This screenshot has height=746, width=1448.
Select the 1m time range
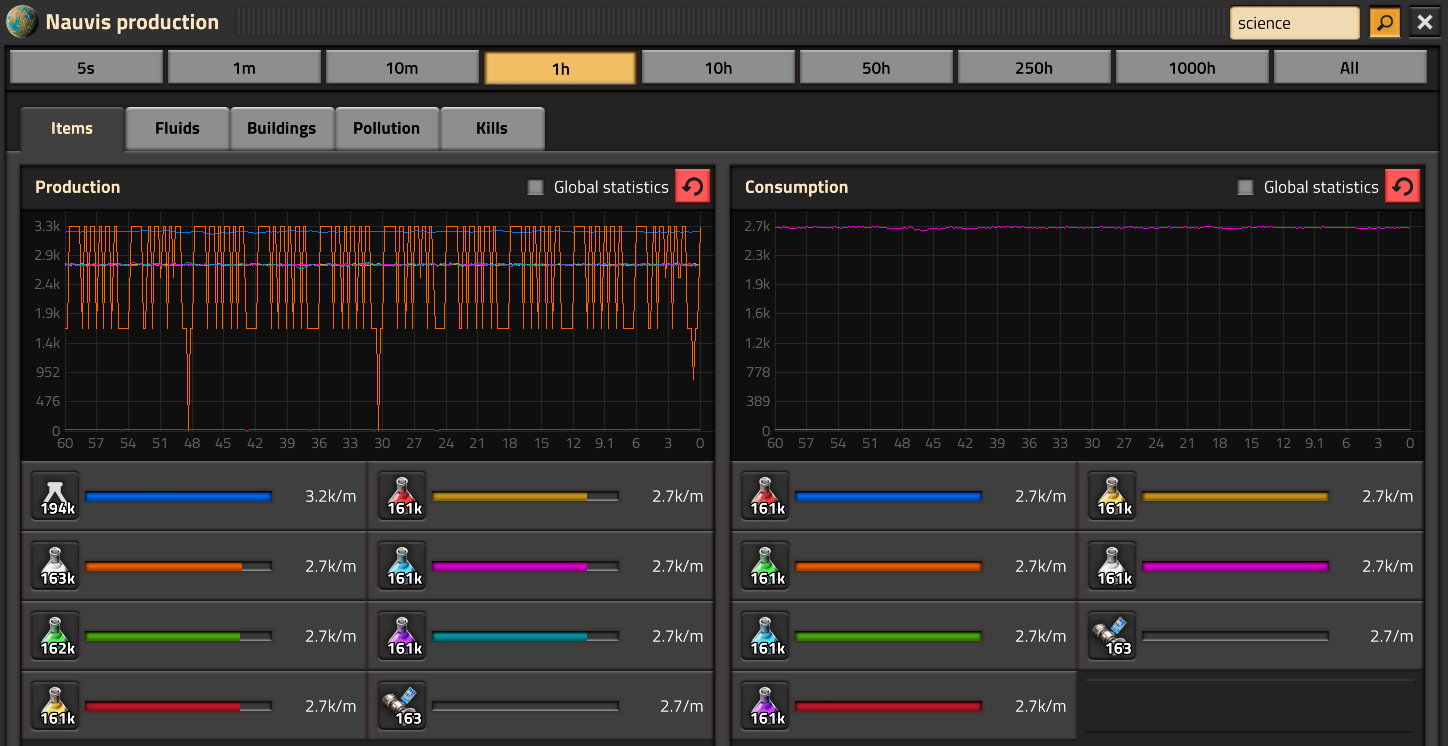tap(244, 68)
